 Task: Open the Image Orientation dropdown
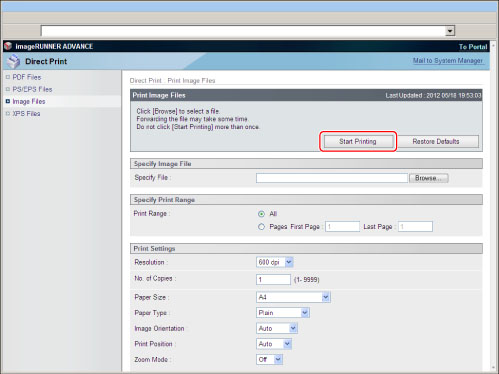coord(277,328)
